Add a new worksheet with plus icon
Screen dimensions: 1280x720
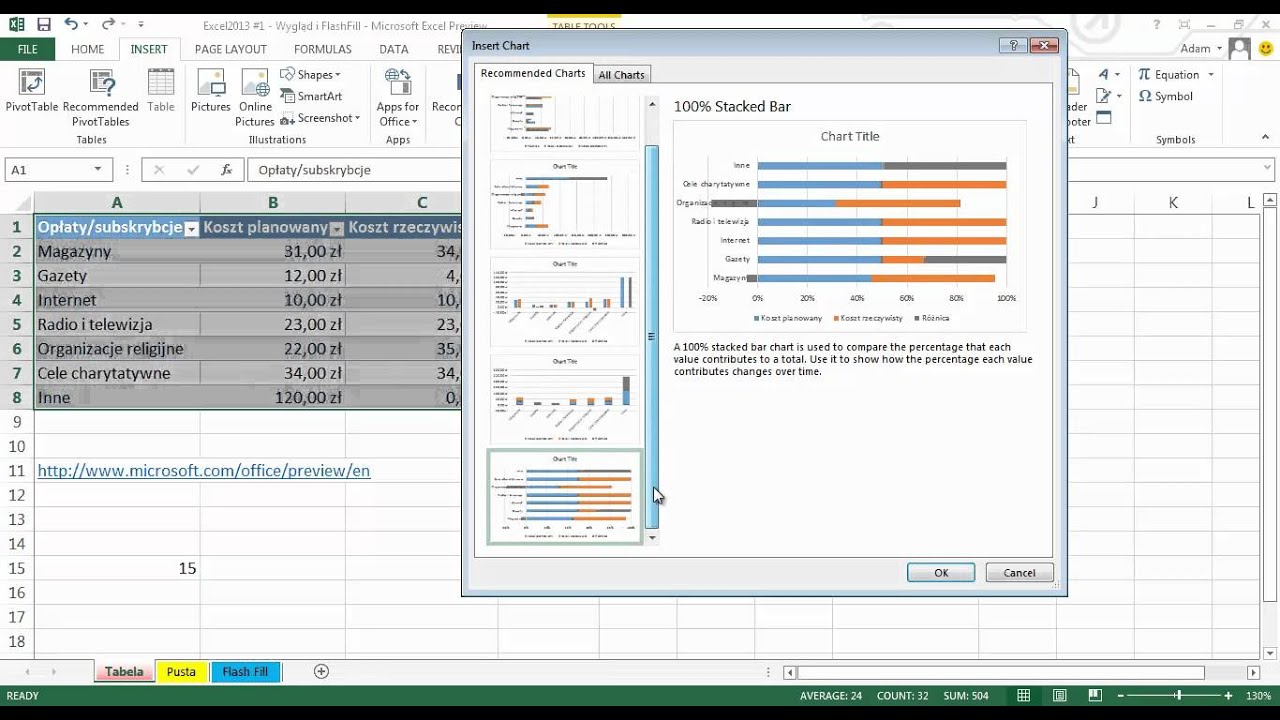[x=321, y=672]
